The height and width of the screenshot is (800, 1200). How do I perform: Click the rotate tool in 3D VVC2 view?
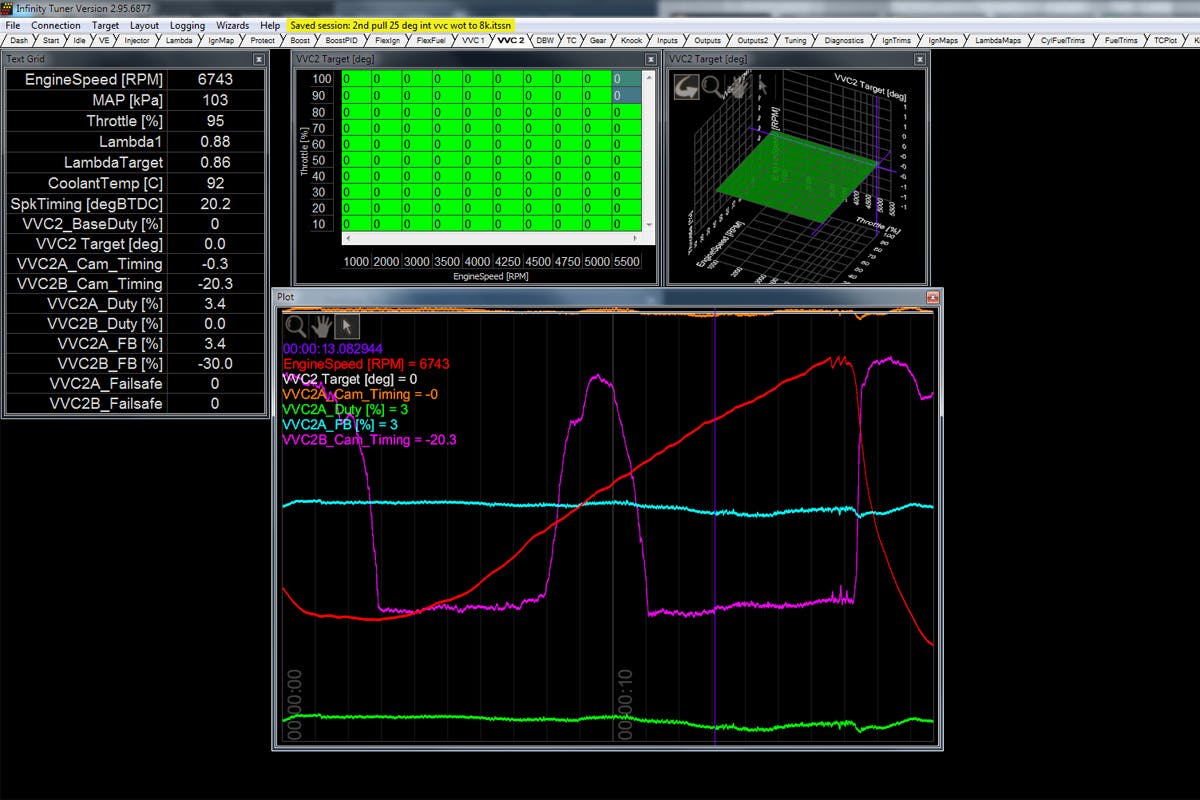686,87
